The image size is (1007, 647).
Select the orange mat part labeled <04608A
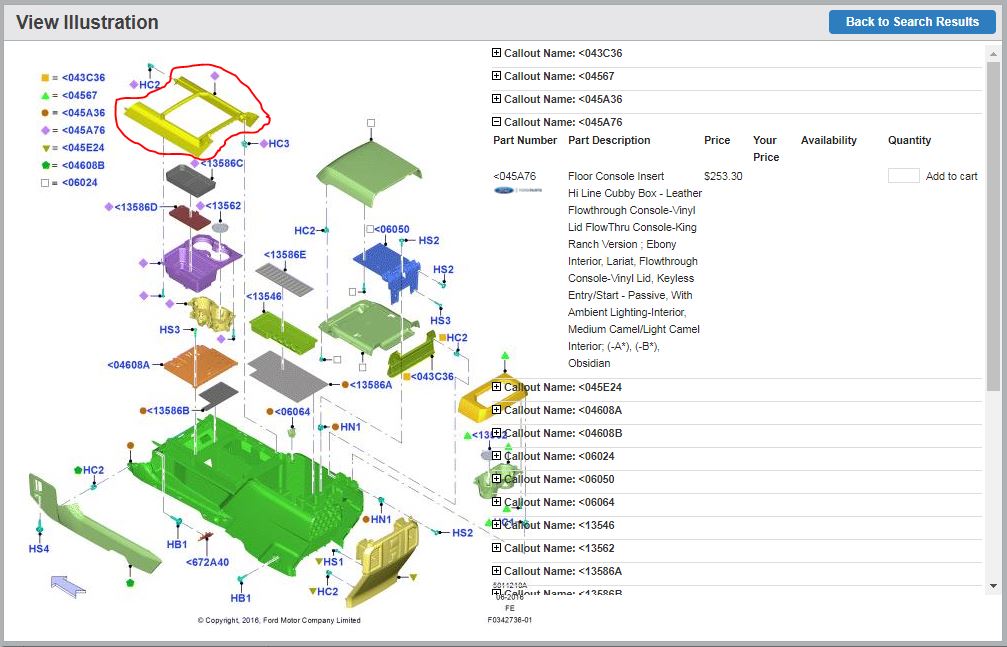pos(200,366)
